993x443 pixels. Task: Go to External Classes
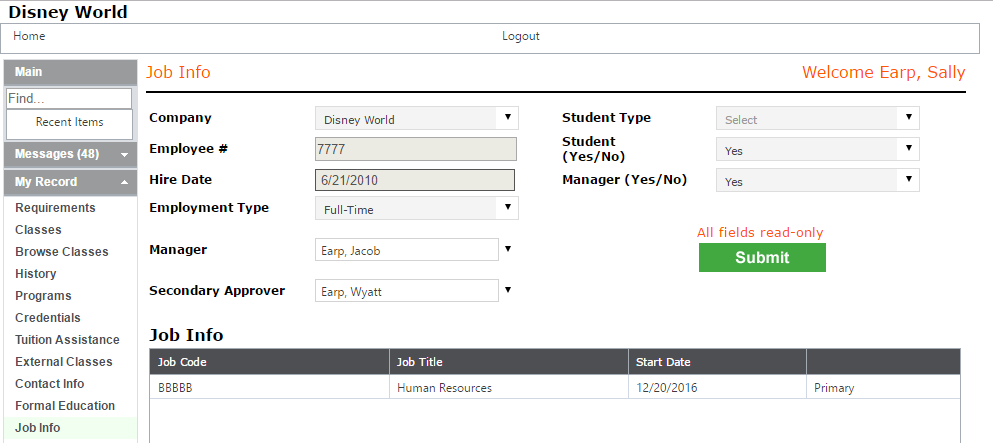[63, 362]
